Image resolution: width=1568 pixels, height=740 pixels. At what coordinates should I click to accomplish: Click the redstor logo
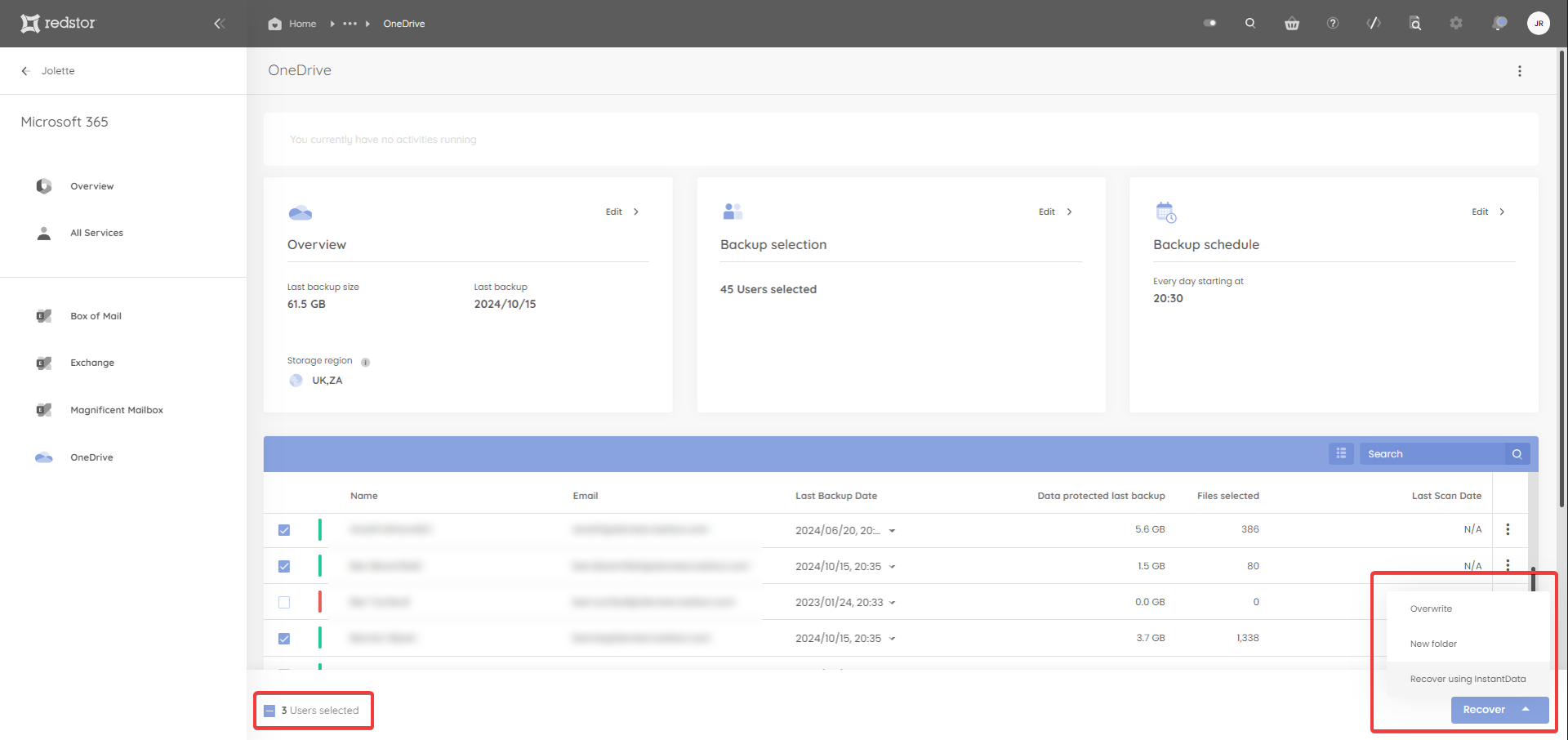coord(58,23)
